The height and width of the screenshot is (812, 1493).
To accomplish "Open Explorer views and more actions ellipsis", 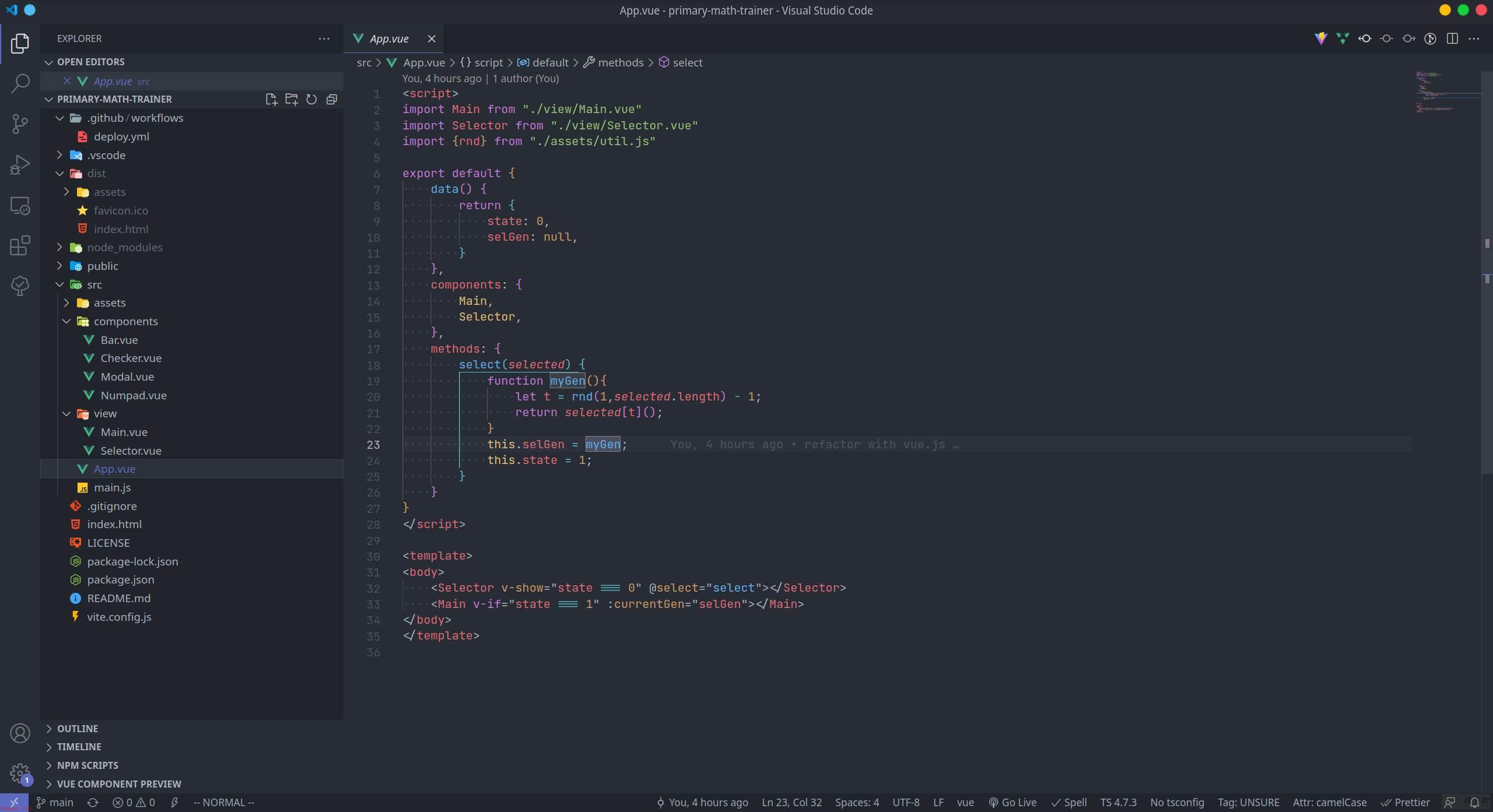I will tap(324, 38).
